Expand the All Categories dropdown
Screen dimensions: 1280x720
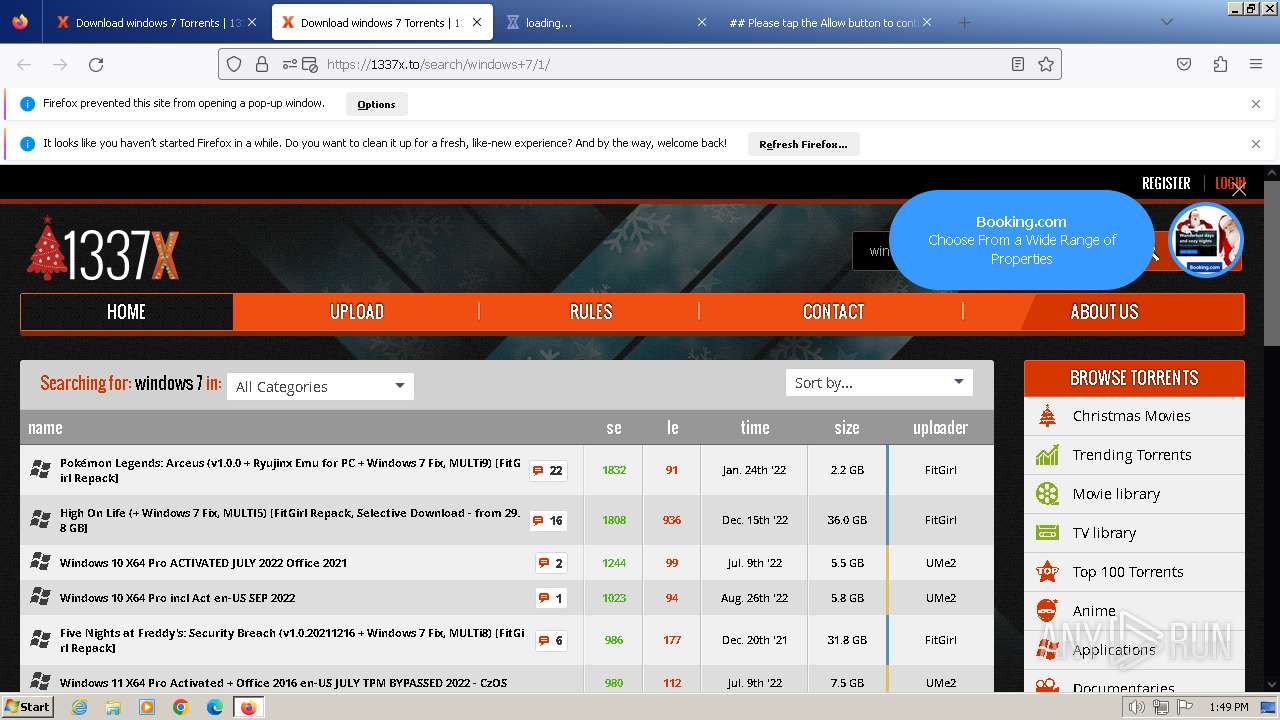(x=320, y=386)
